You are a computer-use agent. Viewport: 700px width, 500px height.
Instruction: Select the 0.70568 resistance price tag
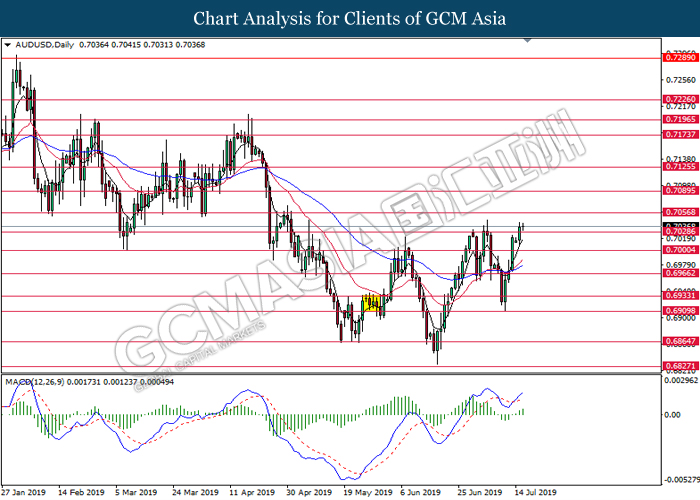pos(679,213)
